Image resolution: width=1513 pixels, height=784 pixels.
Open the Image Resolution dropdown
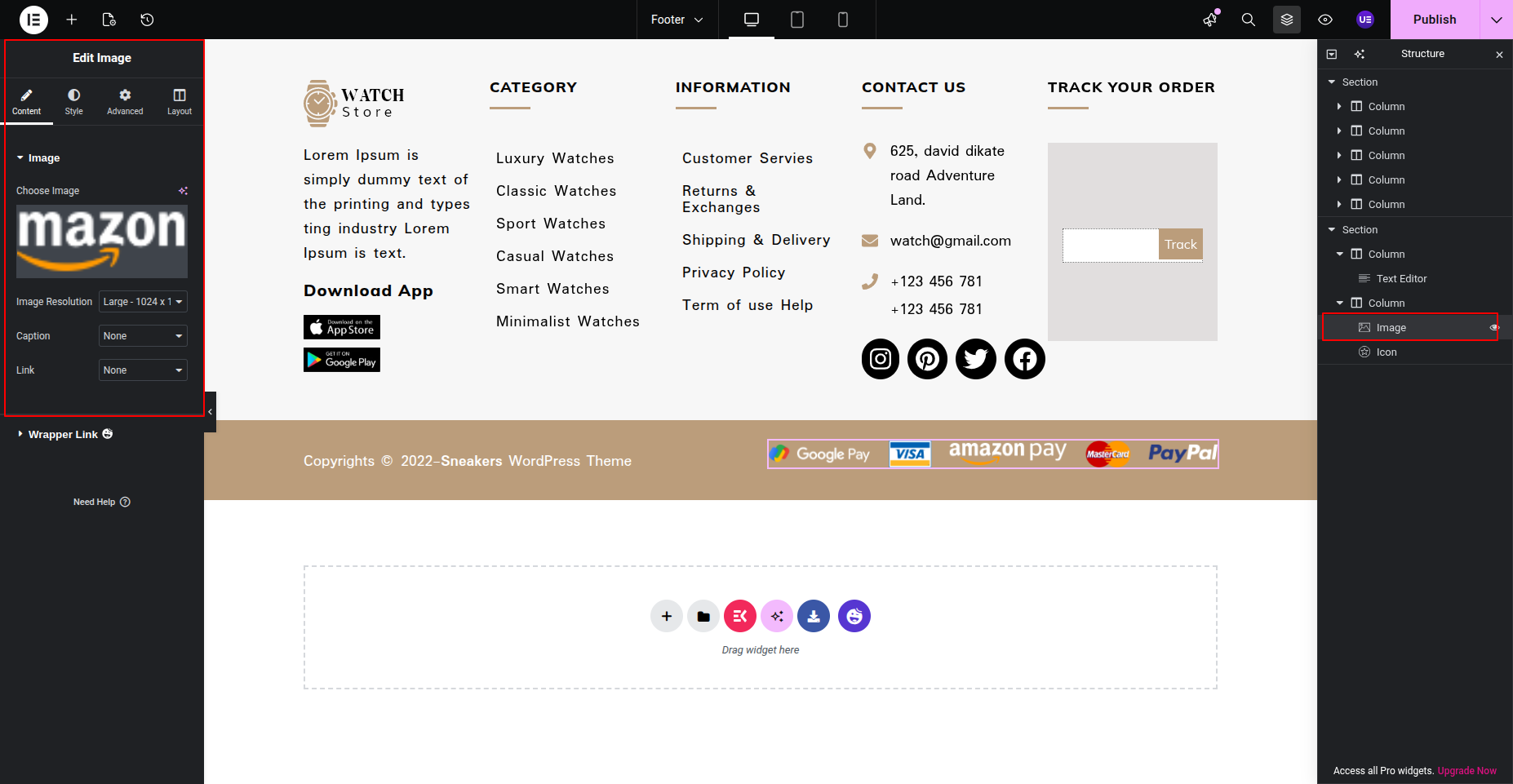tap(143, 302)
